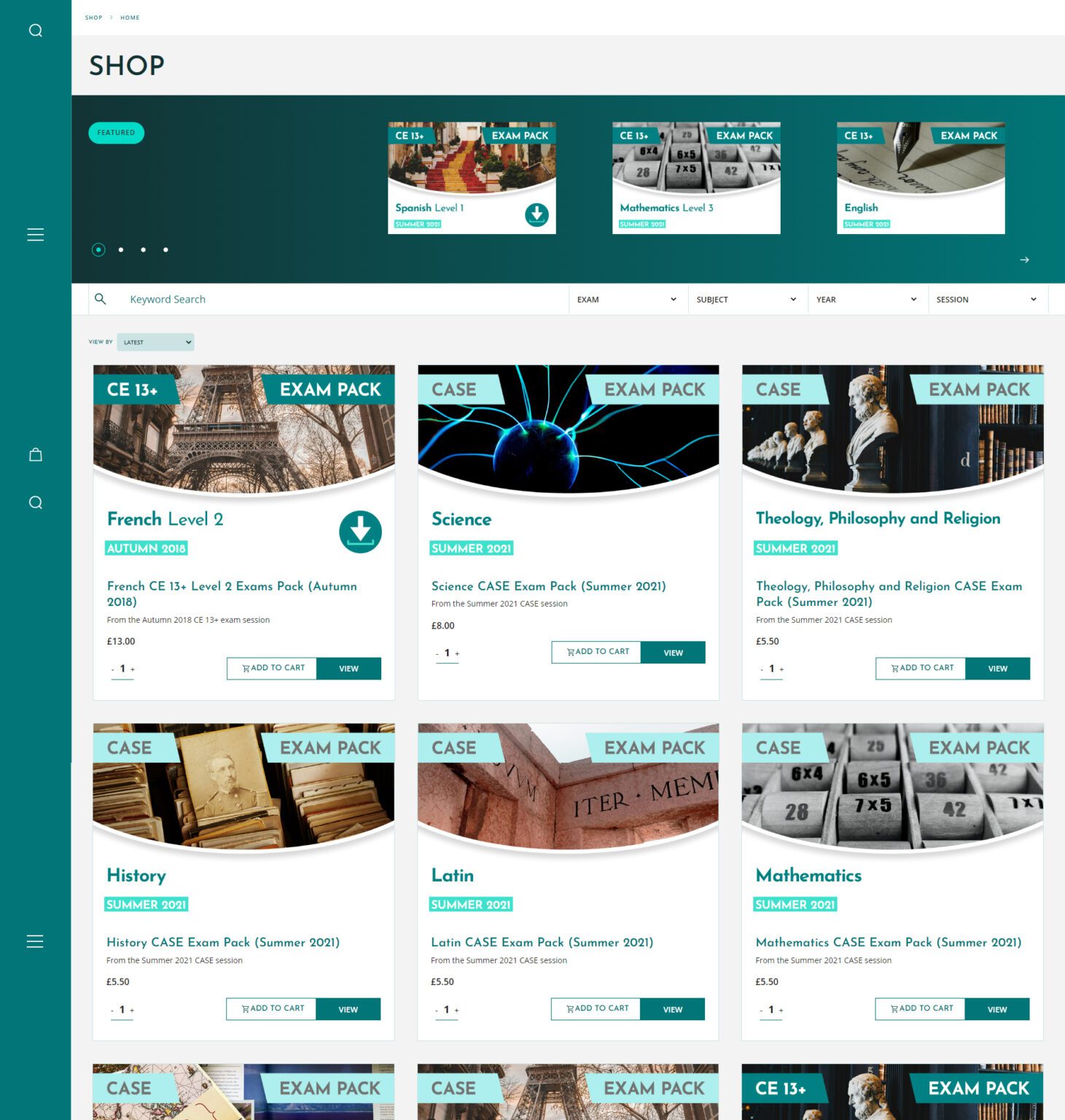Expand the SUBJECT filter dropdown
The image size is (1065, 1120).
[x=746, y=300]
